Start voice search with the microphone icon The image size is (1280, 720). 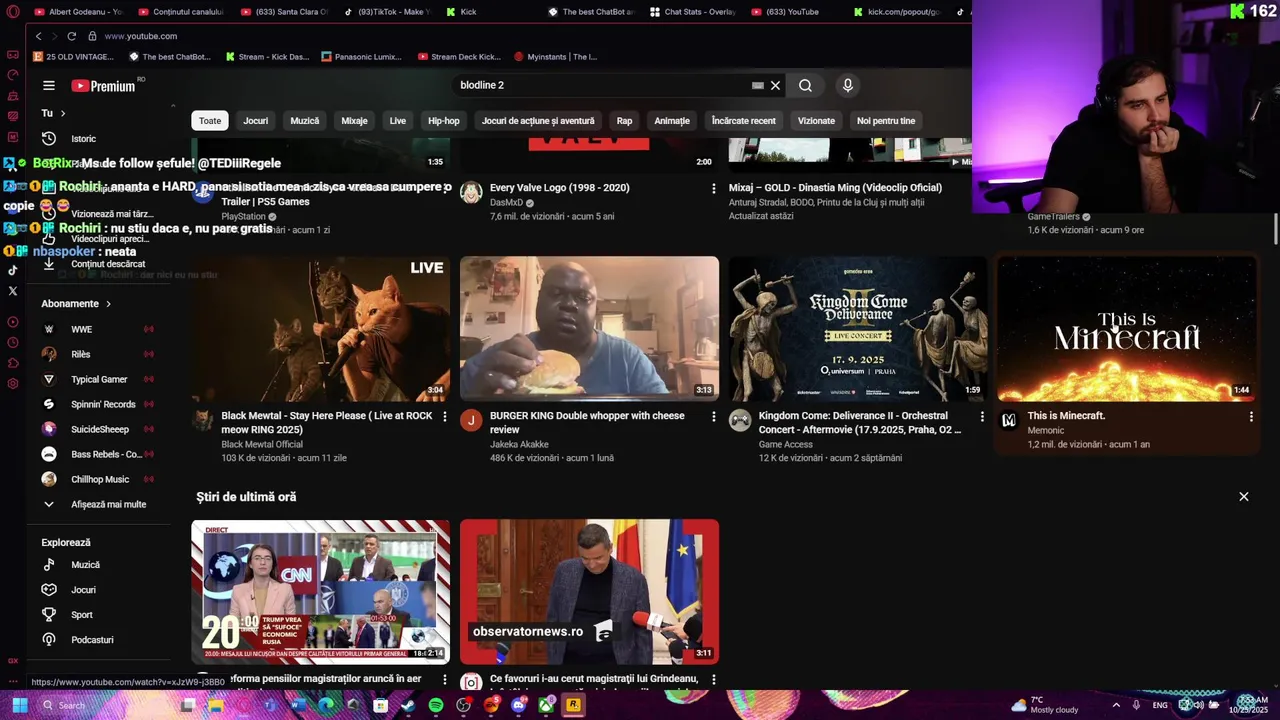(x=847, y=86)
